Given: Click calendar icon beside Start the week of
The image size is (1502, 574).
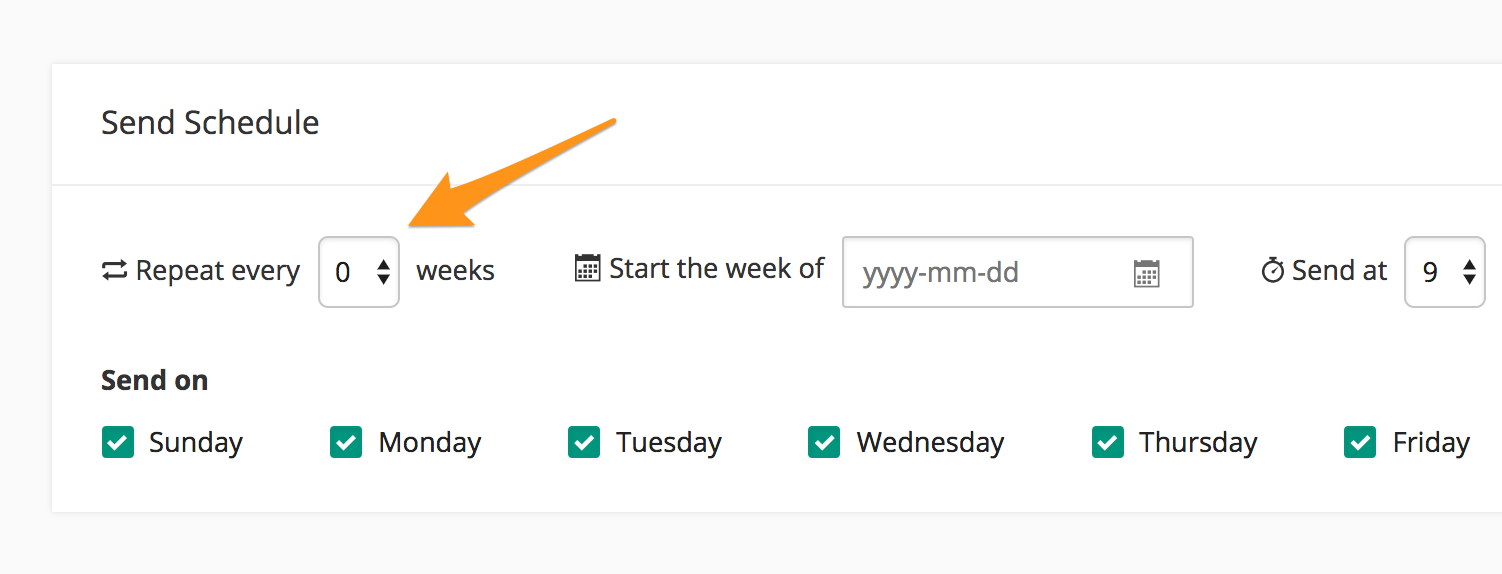Looking at the screenshot, I should [587, 268].
